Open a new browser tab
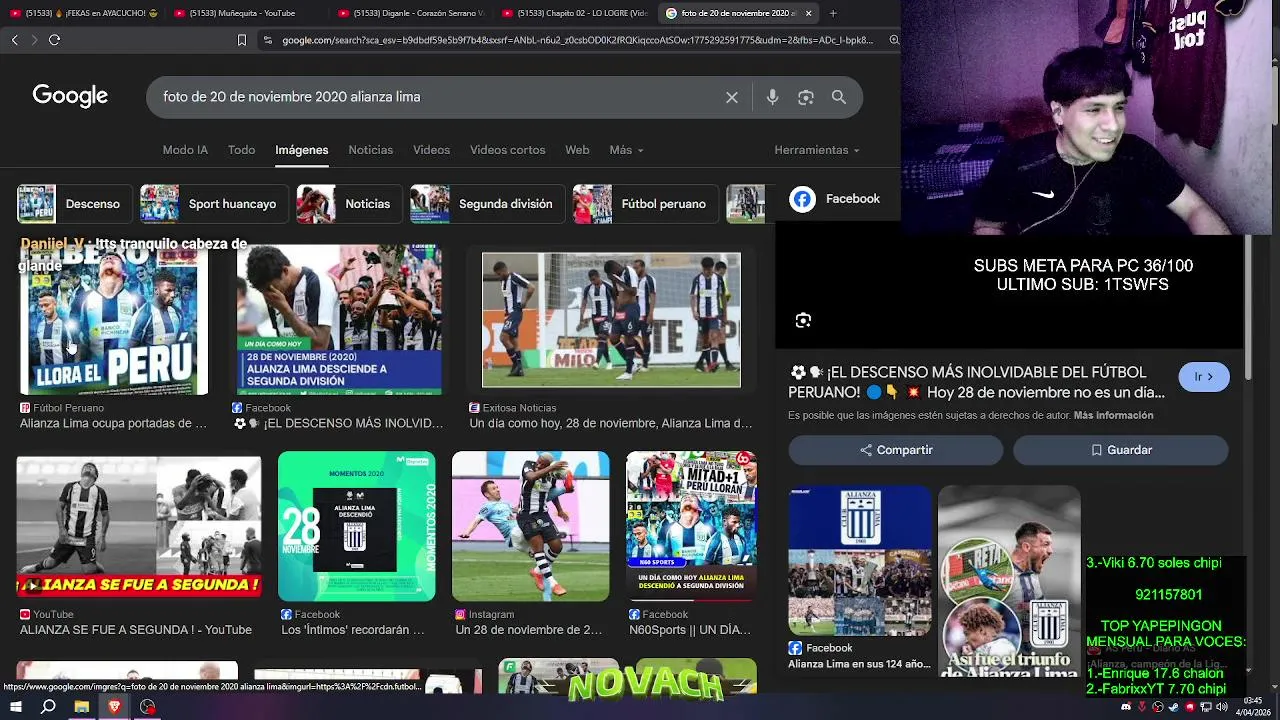 pyautogui.click(x=833, y=13)
